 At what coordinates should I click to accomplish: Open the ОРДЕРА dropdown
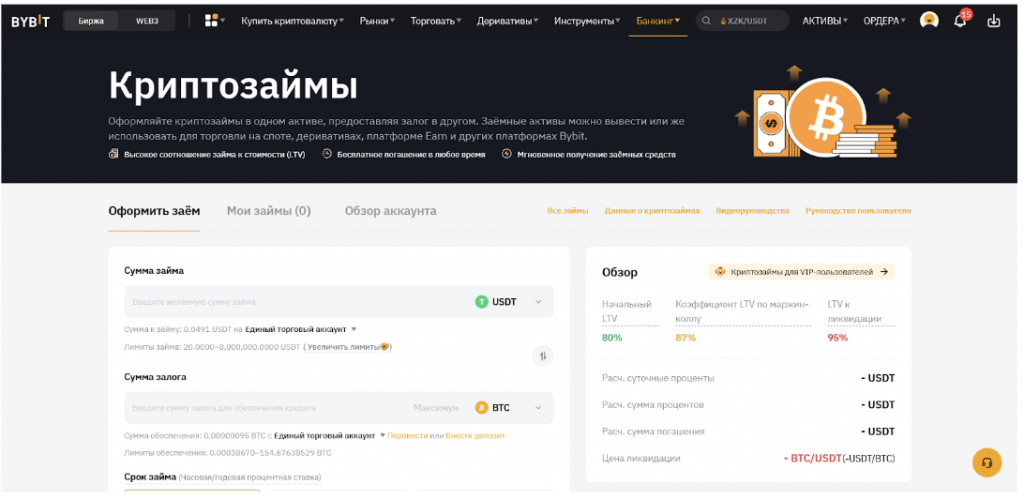[884, 21]
